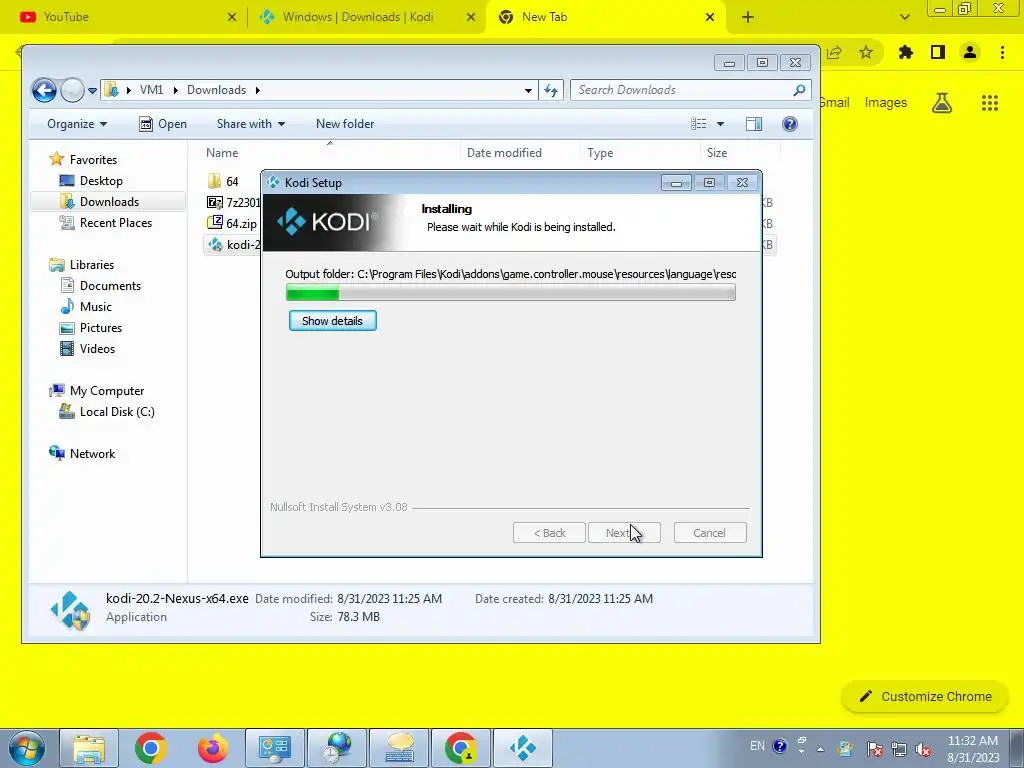The height and width of the screenshot is (768, 1024).
Task: Click the installation progress bar
Action: tap(511, 293)
